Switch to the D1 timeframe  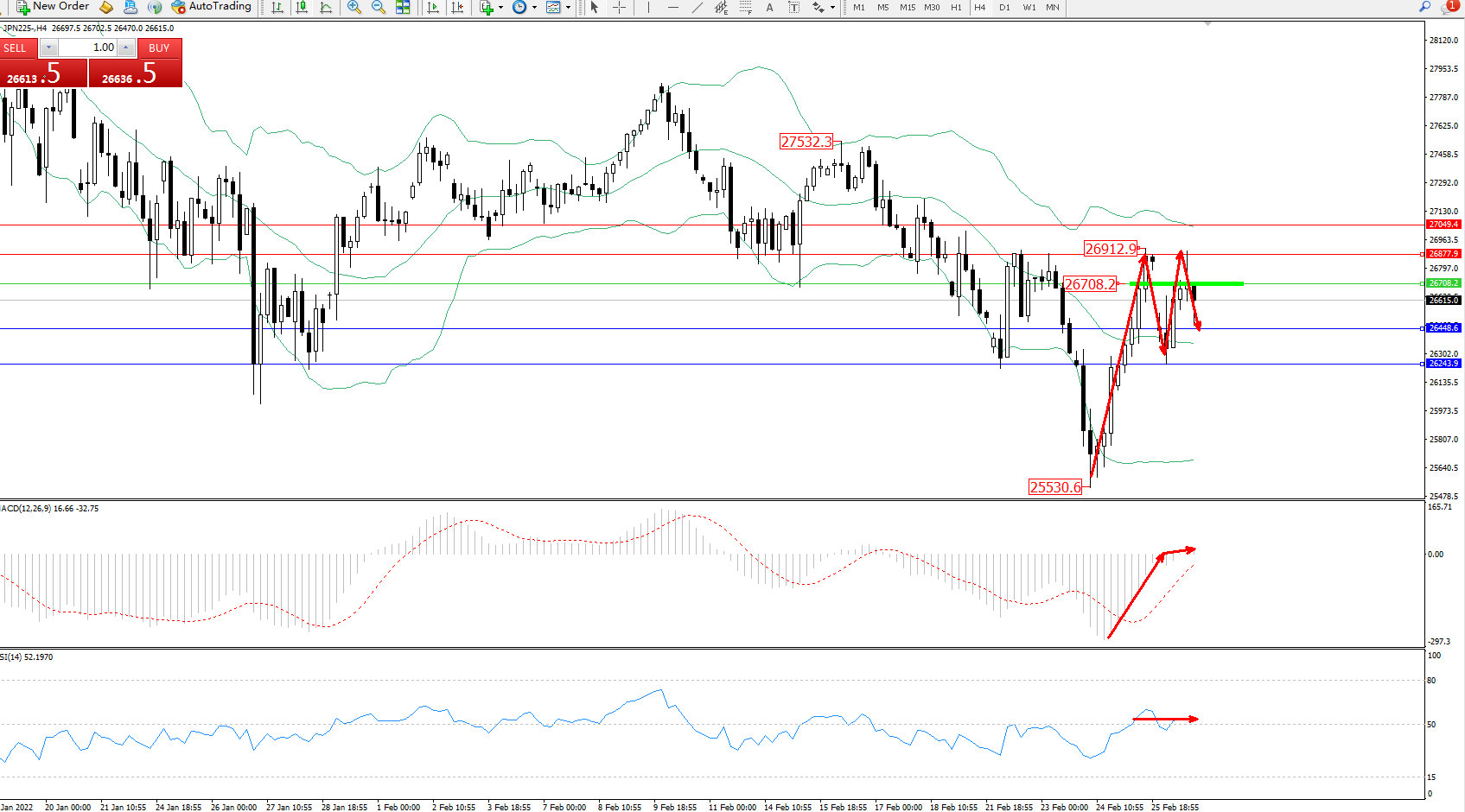coord(1004,7)
